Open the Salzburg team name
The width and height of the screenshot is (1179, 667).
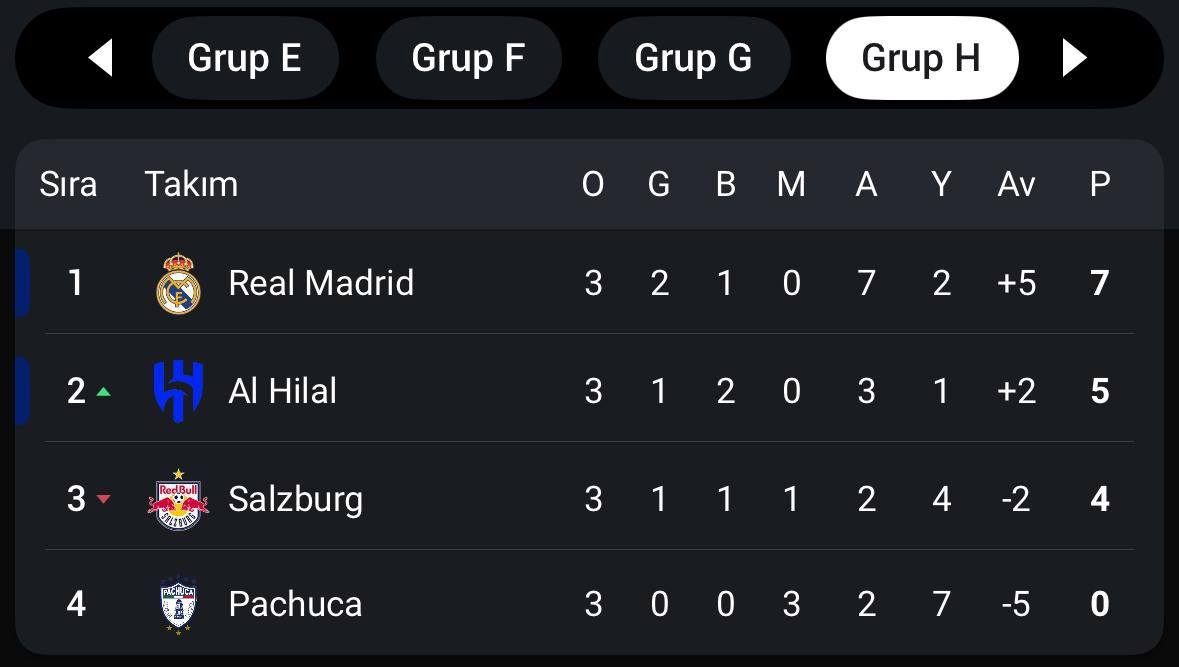coord(296,499)
